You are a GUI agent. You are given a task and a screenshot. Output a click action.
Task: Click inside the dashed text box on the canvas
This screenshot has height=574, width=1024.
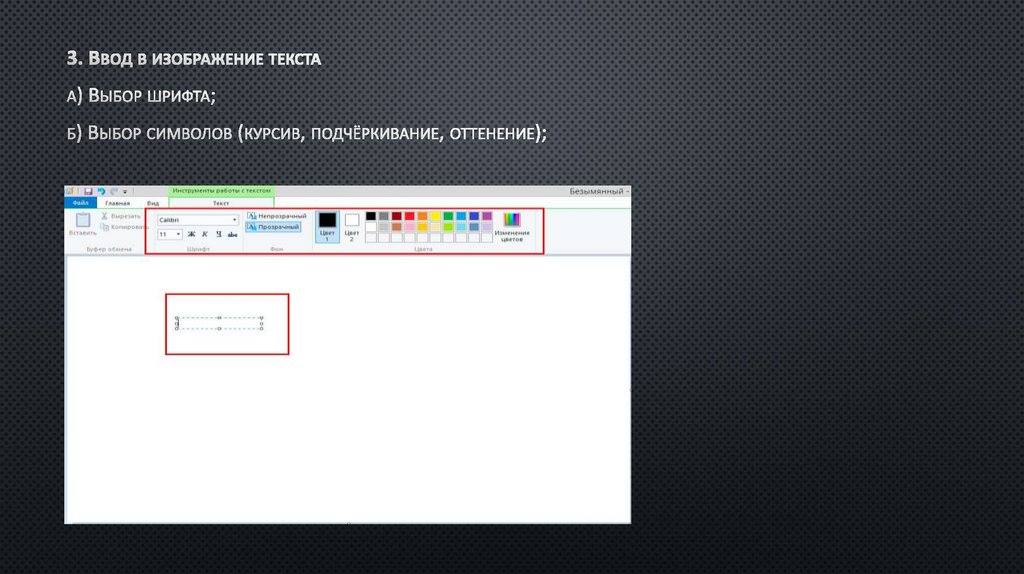219,323
